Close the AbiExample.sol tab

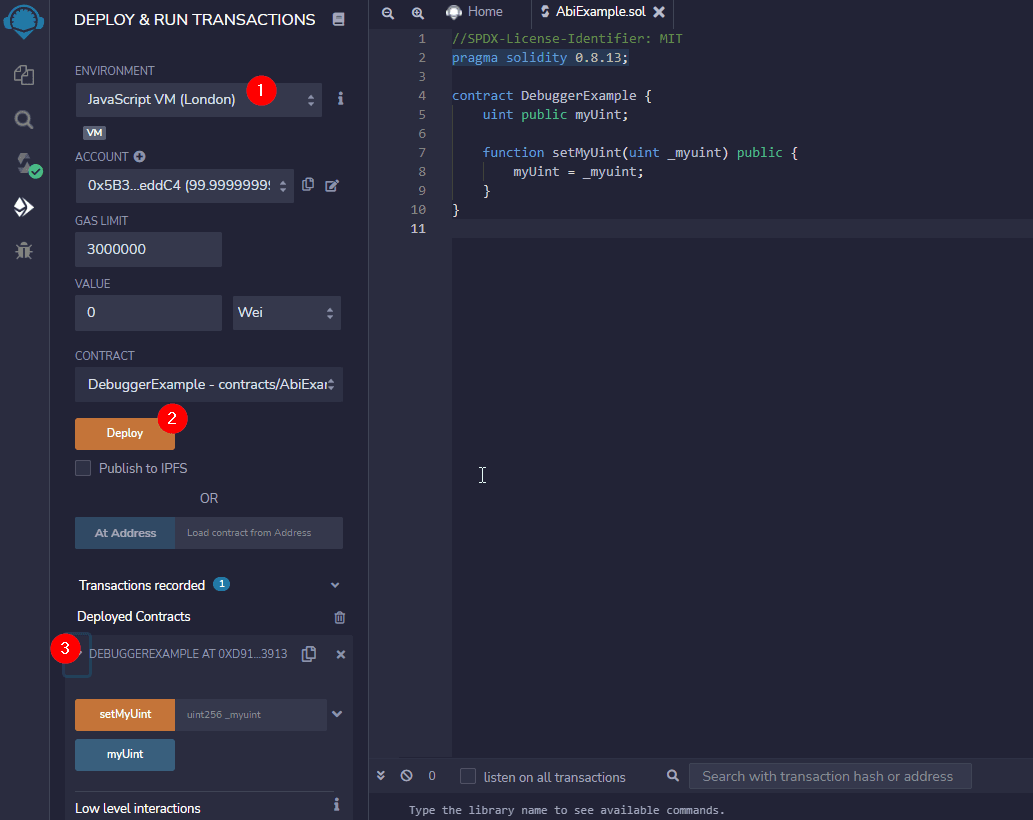point(659,12)
